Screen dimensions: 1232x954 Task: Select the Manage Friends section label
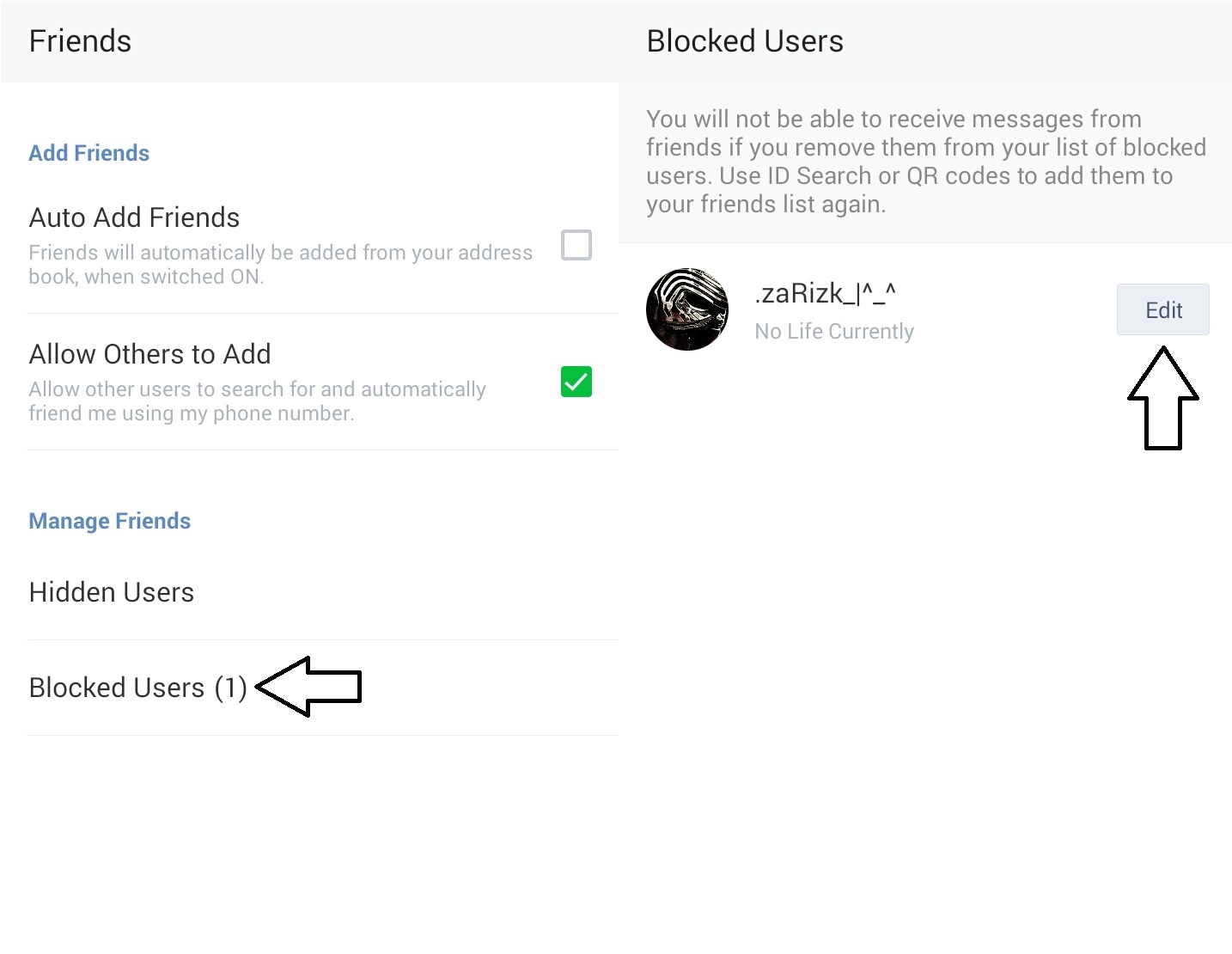tap(109, 521)
